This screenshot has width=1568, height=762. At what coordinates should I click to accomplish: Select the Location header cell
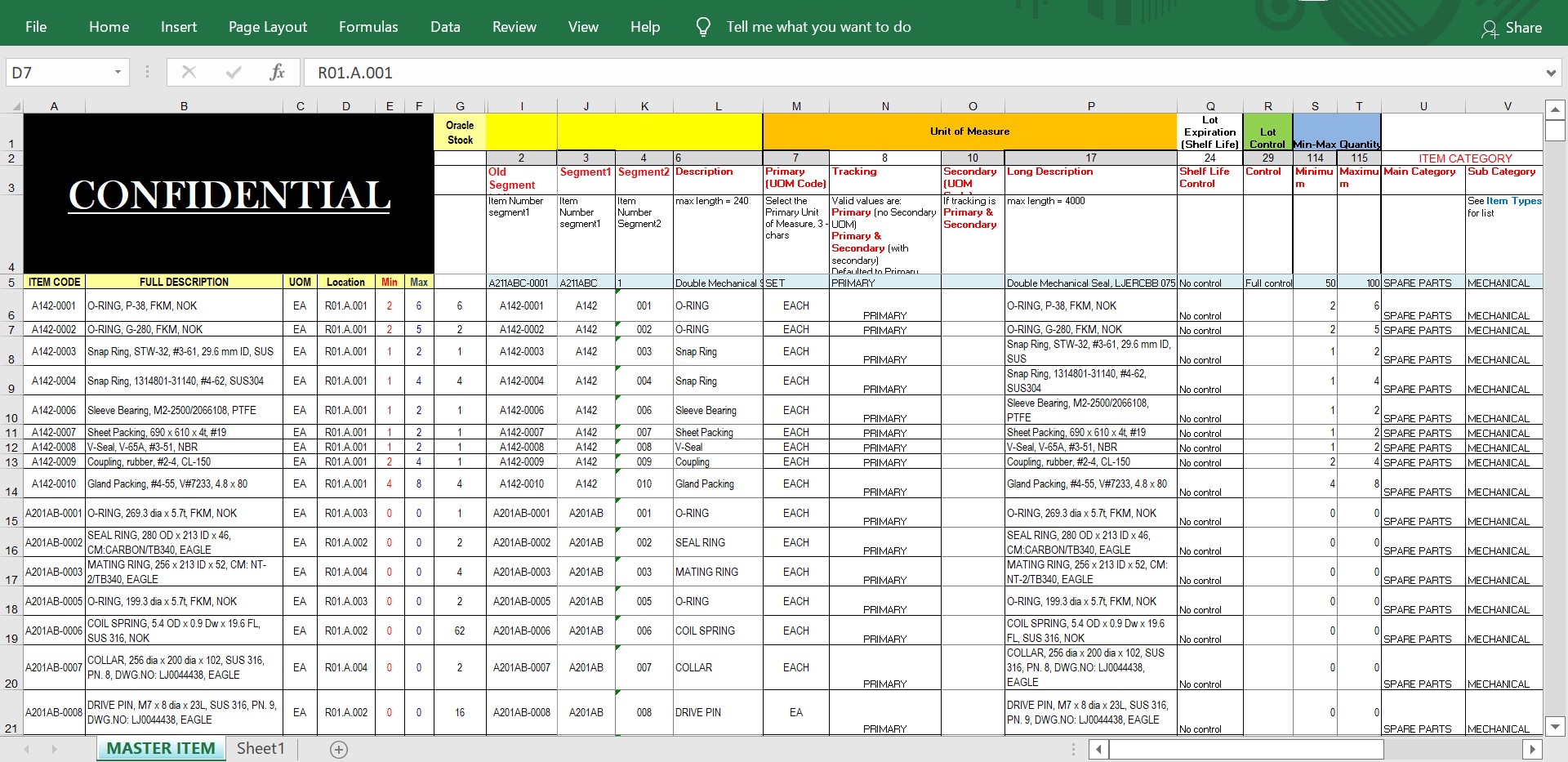(345, 282)
